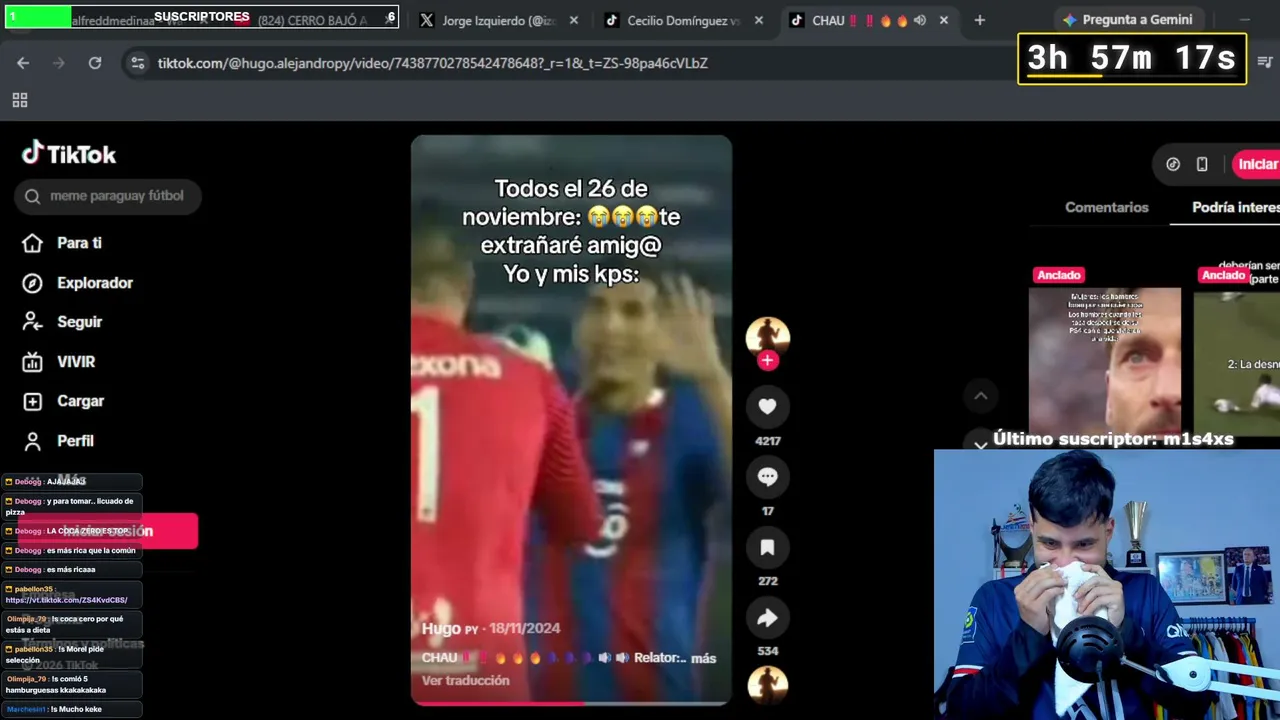1280x720 pixels.
Task: Switch to the CERRO BAJÓ A tab
Action: (312, 20)
